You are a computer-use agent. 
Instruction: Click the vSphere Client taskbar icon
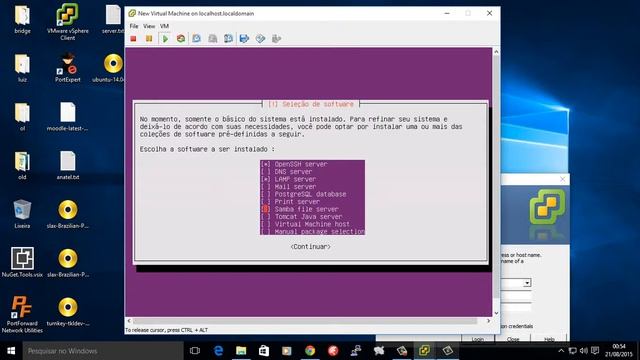click(x=424, y=351)
